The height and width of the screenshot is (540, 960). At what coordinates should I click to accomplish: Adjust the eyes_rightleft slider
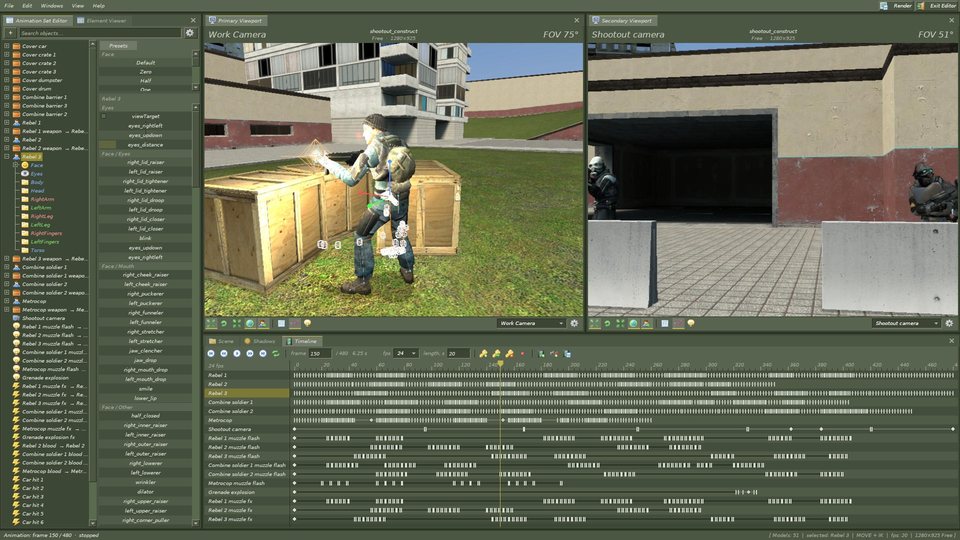(x=145, y=126)
